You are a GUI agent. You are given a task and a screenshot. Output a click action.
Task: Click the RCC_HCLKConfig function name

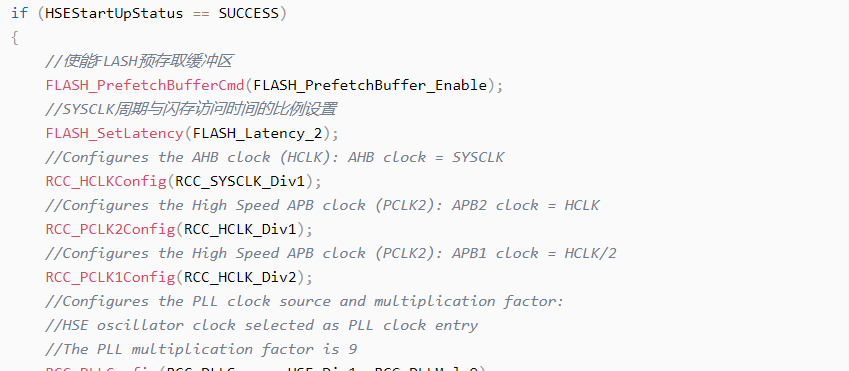(x=106, y=181)
